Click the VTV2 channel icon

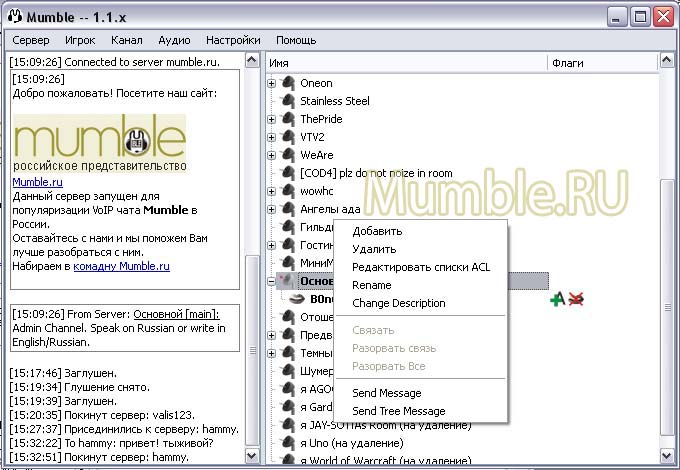(289, 137)
